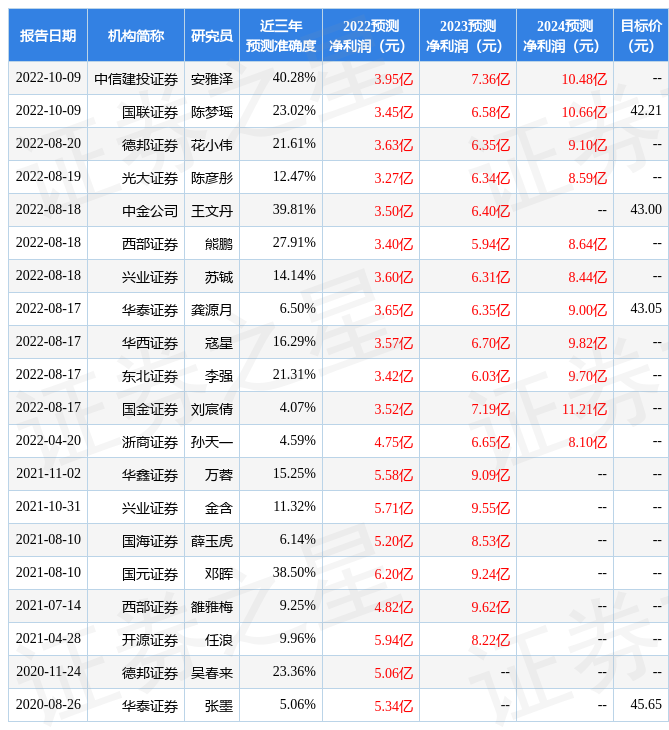
Task: Click accuracy value 38.50%
Action: coord(294,573)
